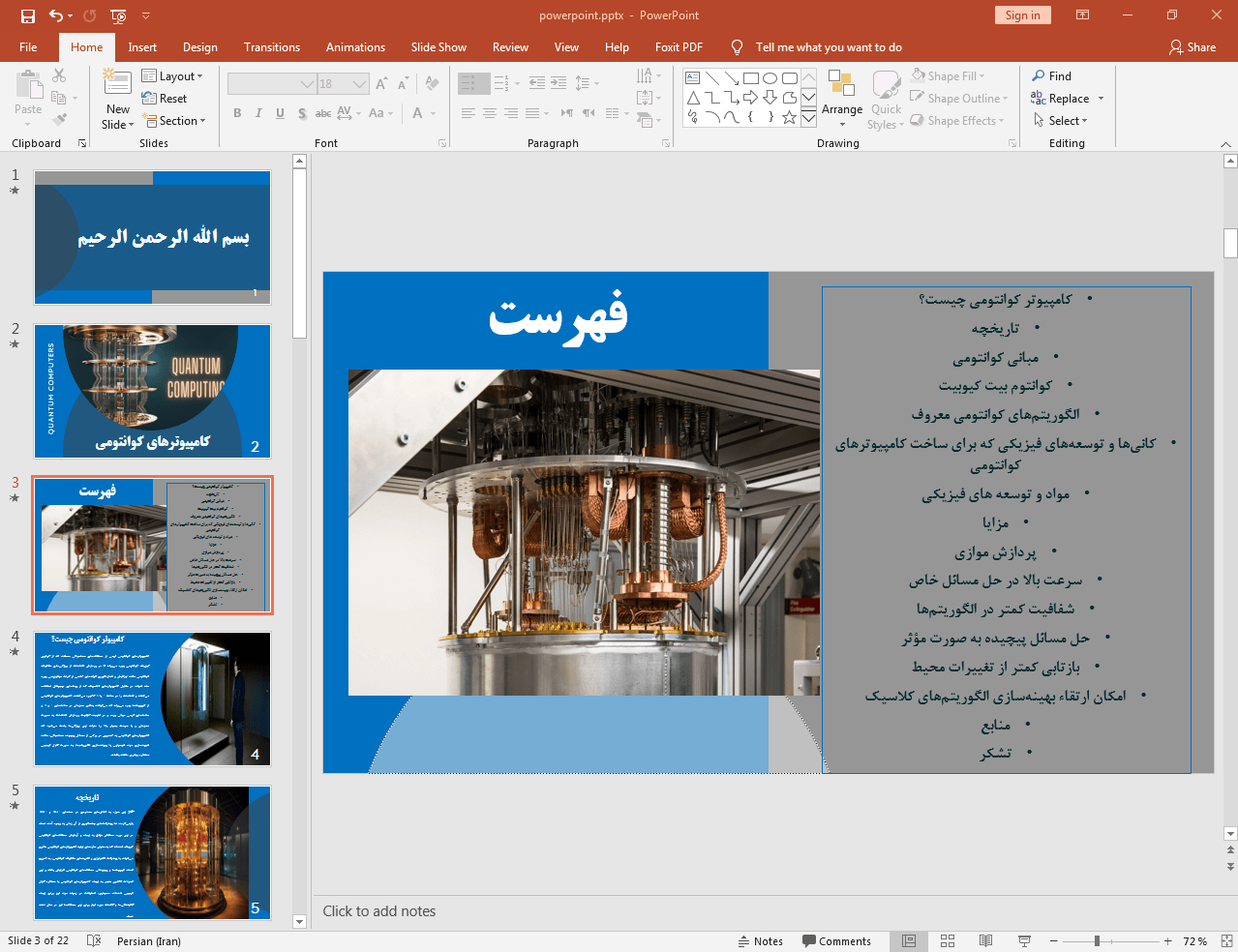Click the Convert to SmartArt icon
This screenshot has height=952, width=1238.
[645, 120]
